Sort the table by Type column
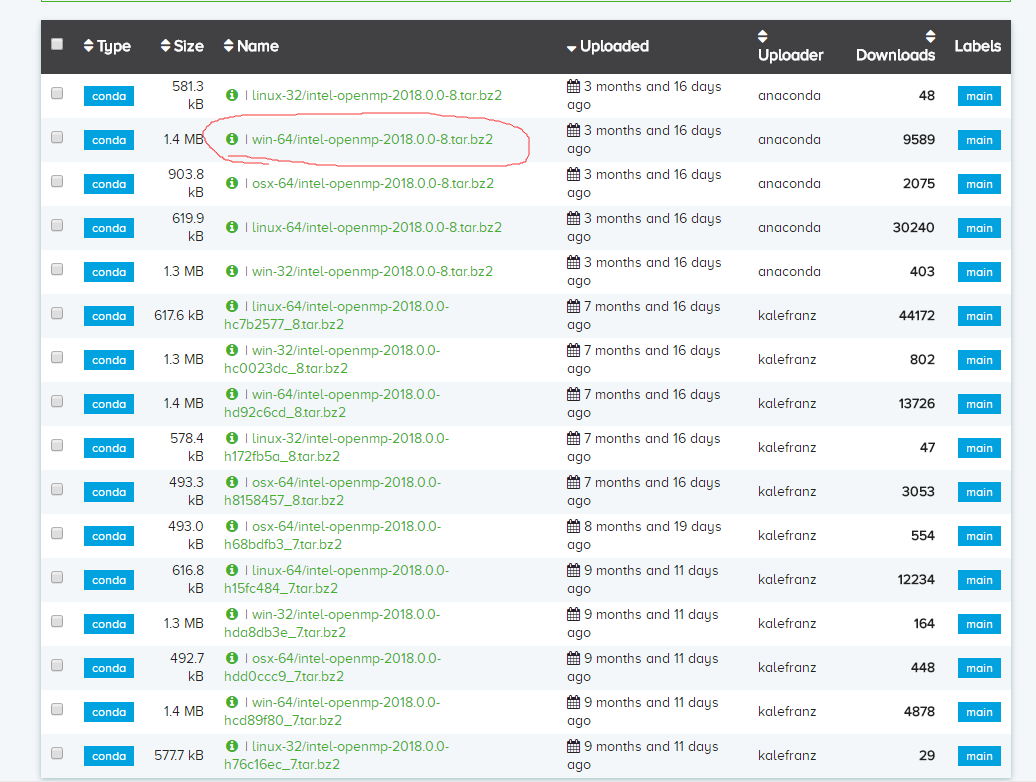 point(107,46)
